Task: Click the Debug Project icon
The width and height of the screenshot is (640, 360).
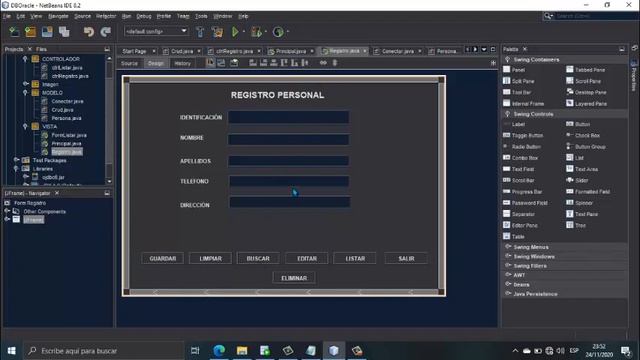Action: coord(256,31)
